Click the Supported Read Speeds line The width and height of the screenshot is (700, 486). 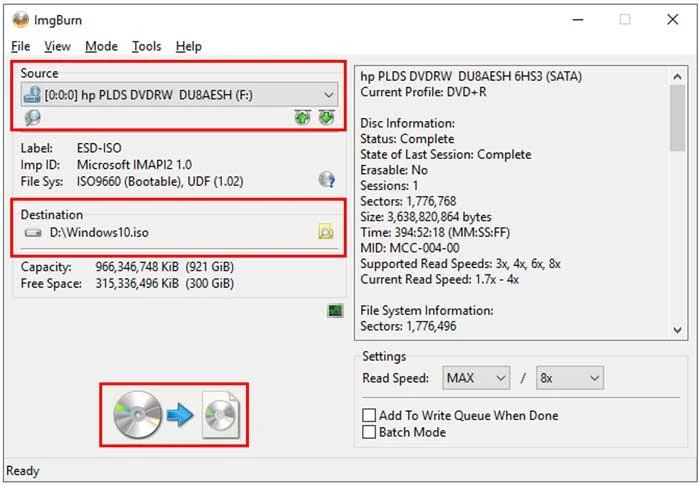click(460, 264)
